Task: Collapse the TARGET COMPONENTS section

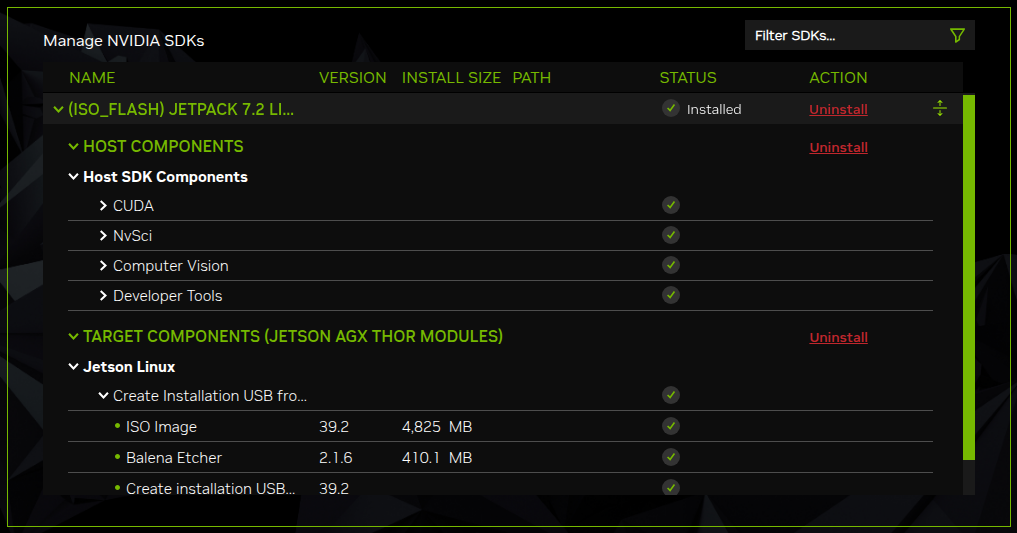Action: pos(73,337)
